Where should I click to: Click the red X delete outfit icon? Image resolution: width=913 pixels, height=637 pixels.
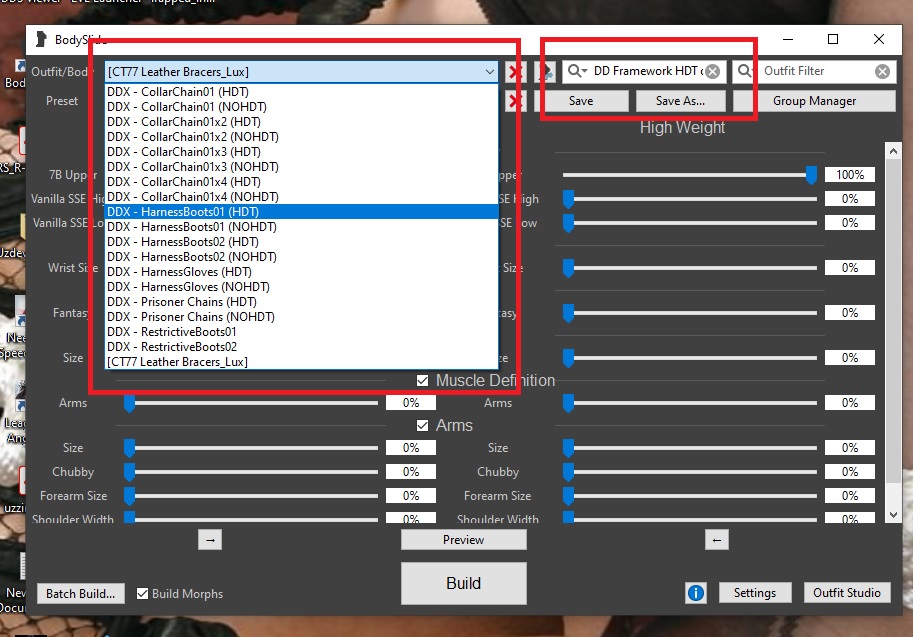pyautogui.click(x=515, y=72)
